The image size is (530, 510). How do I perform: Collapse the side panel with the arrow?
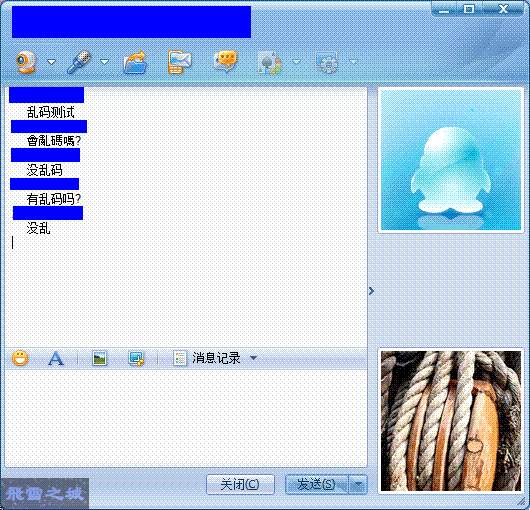[371, 291]
